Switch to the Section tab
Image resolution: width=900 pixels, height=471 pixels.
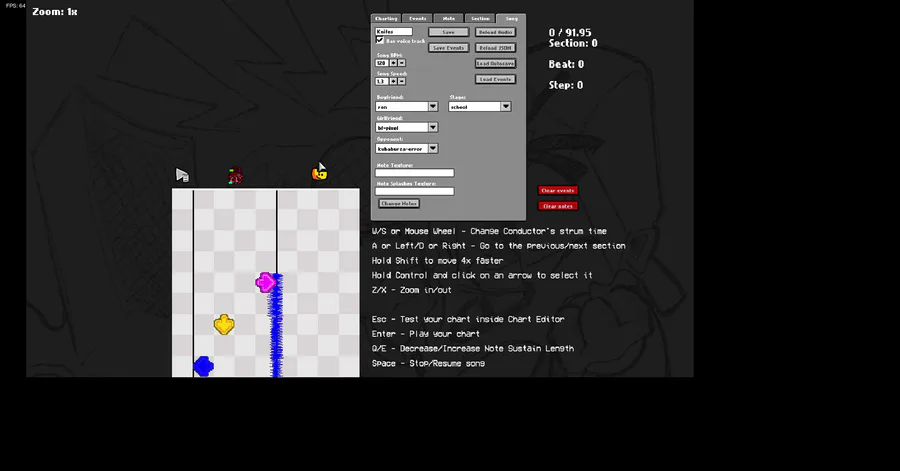pyautogui.click(x=480, y=18)
